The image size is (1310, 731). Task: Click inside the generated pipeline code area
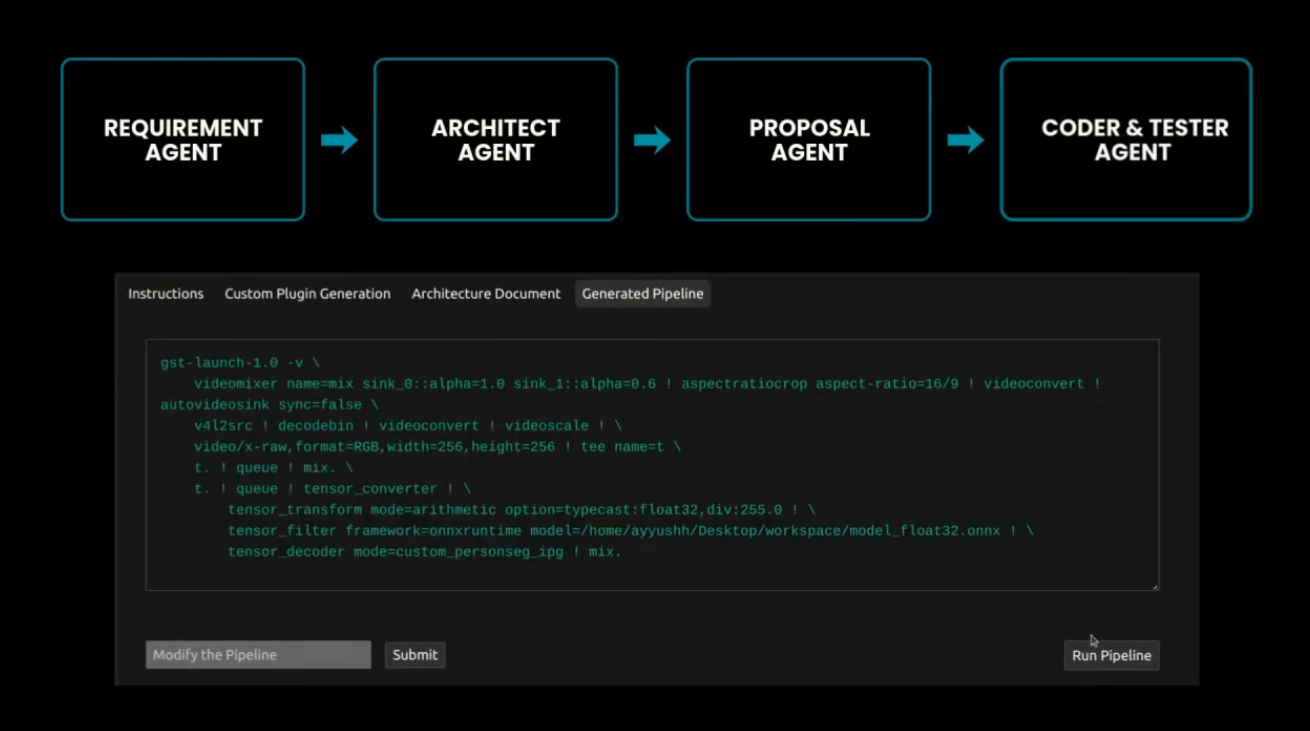point(652,465)
